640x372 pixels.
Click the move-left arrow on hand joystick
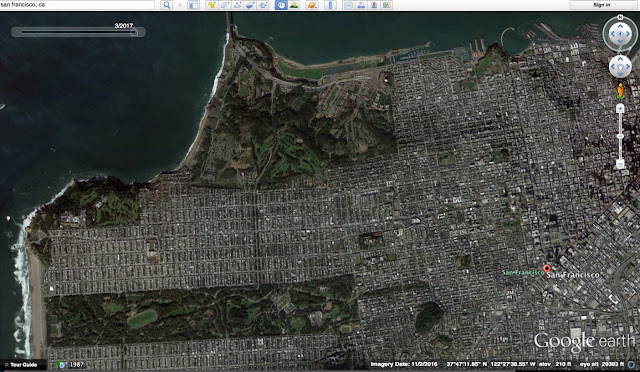pos(613,67)
